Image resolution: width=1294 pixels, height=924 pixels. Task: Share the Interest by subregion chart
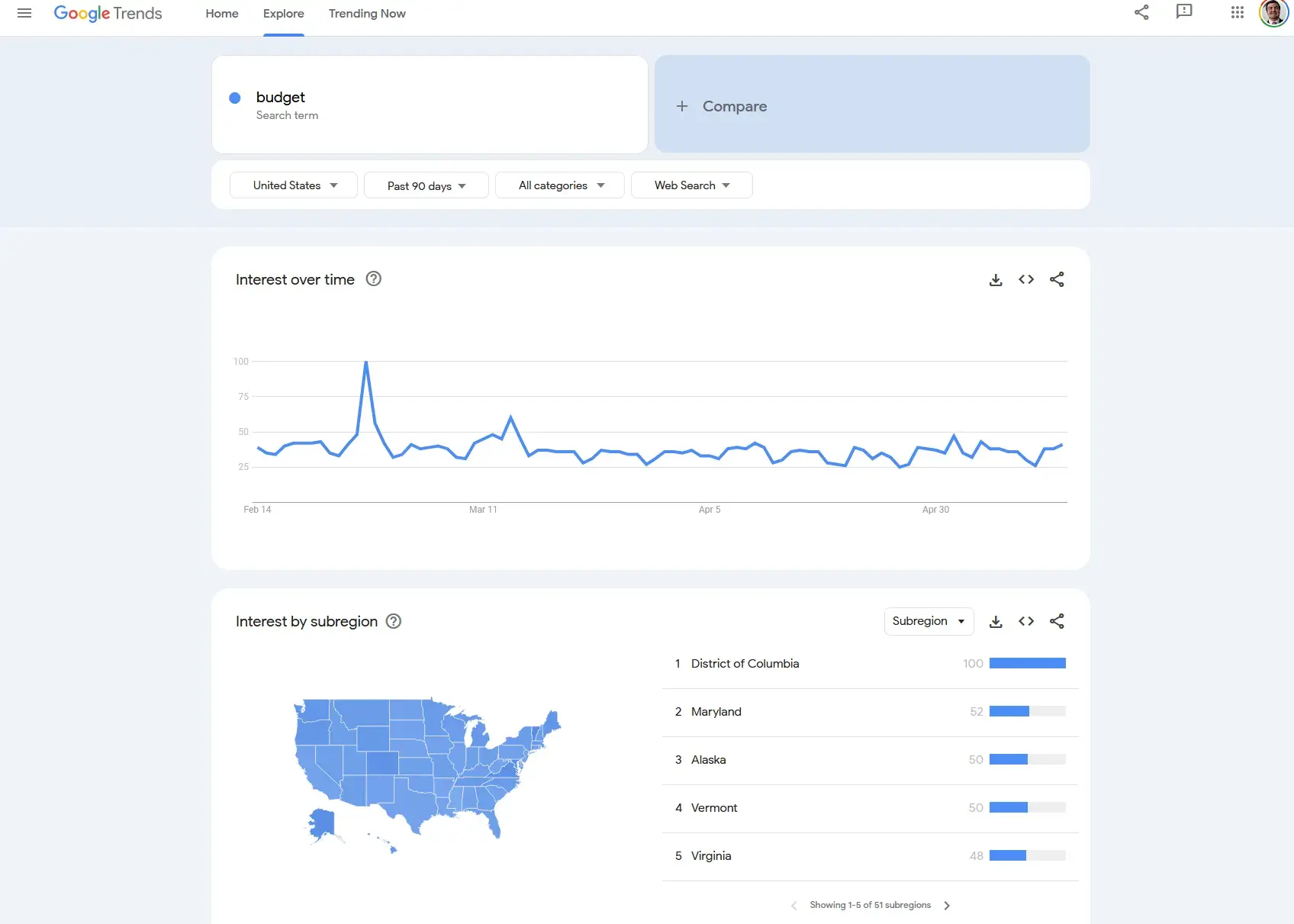pos(1057,621)
